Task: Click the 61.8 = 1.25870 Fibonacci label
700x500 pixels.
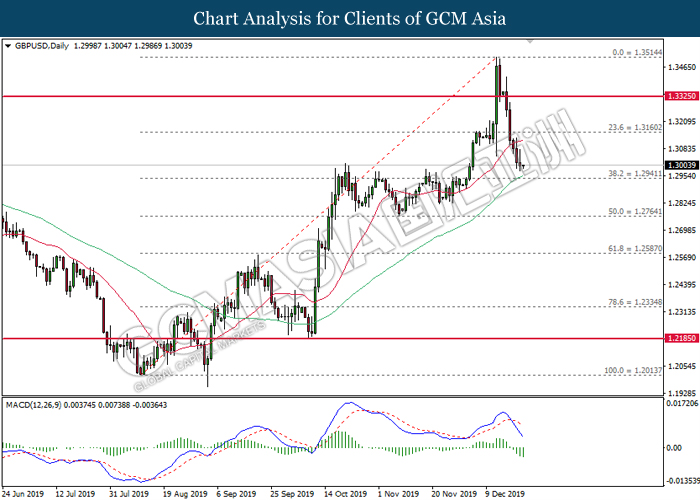Action: coord(635,249)
